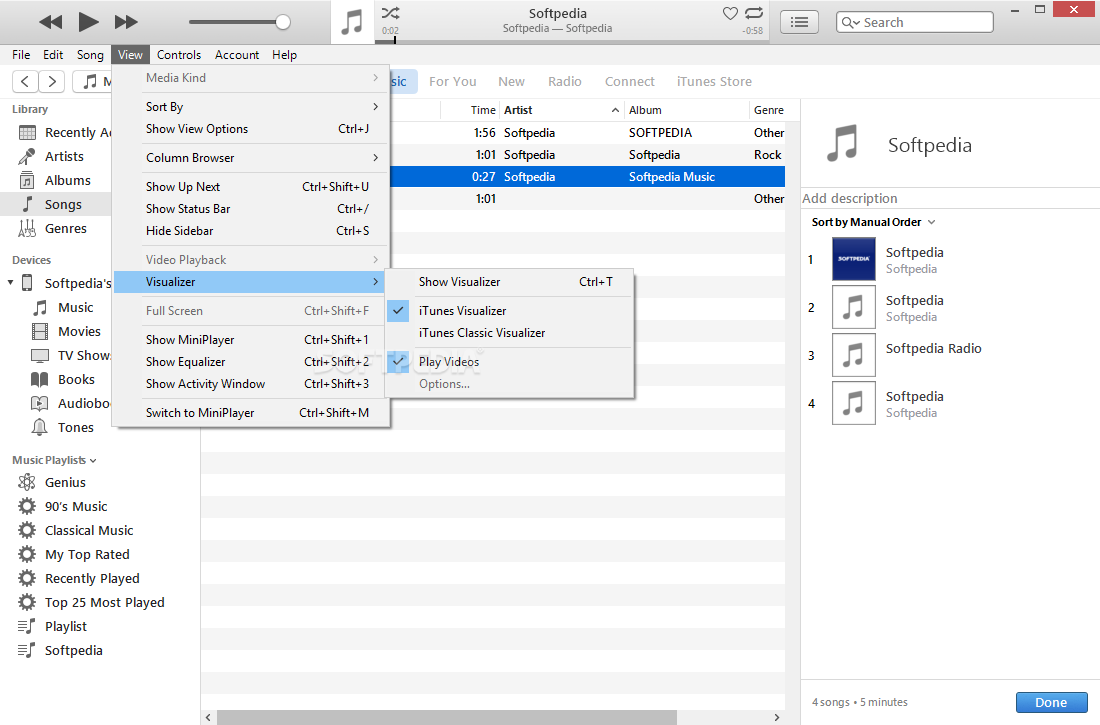Click Add description text in playlist panel
The width and height of the screenshot is (1100, 725).
pos(850,199)
